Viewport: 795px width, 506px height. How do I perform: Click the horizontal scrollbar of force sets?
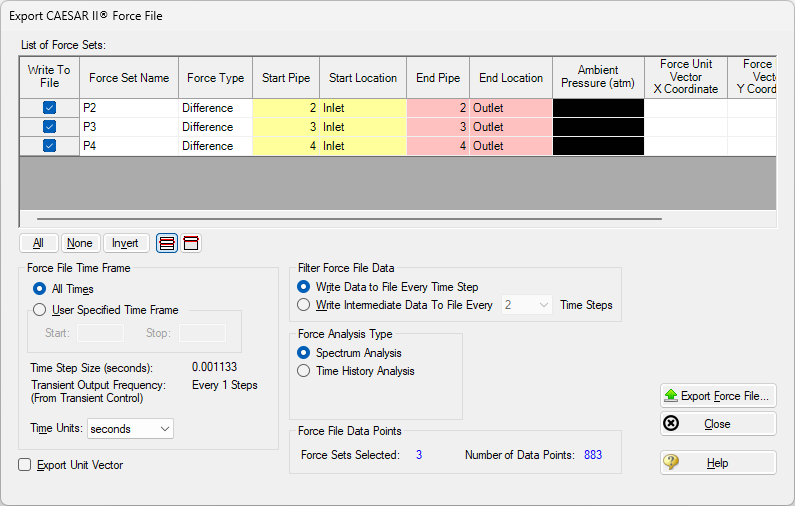[349, 219]
